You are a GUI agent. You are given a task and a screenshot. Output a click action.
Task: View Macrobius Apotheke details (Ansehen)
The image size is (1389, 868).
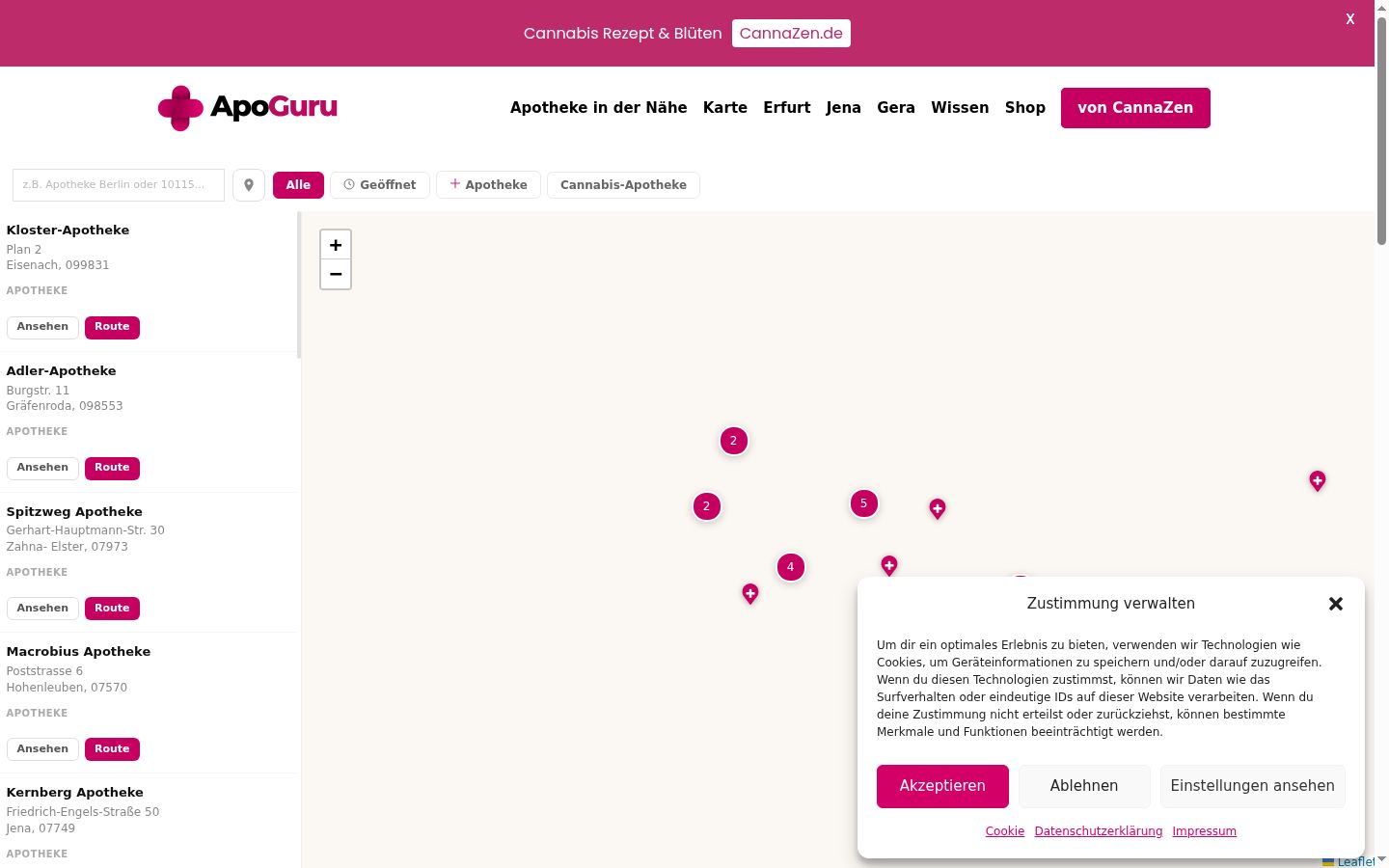[x=42, y=749]
